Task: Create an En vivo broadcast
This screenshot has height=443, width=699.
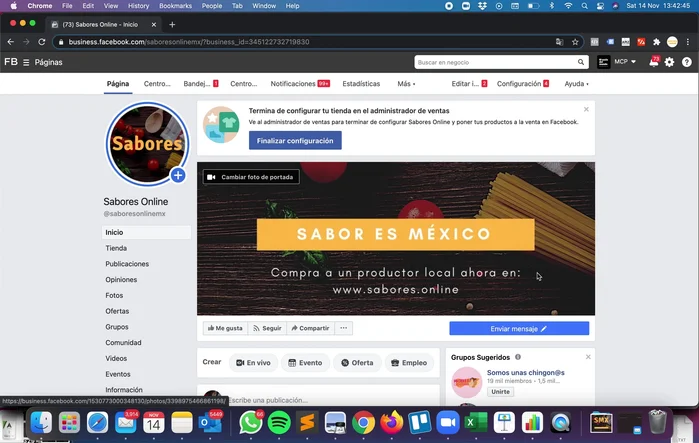Action: click(x=253, y=363)
